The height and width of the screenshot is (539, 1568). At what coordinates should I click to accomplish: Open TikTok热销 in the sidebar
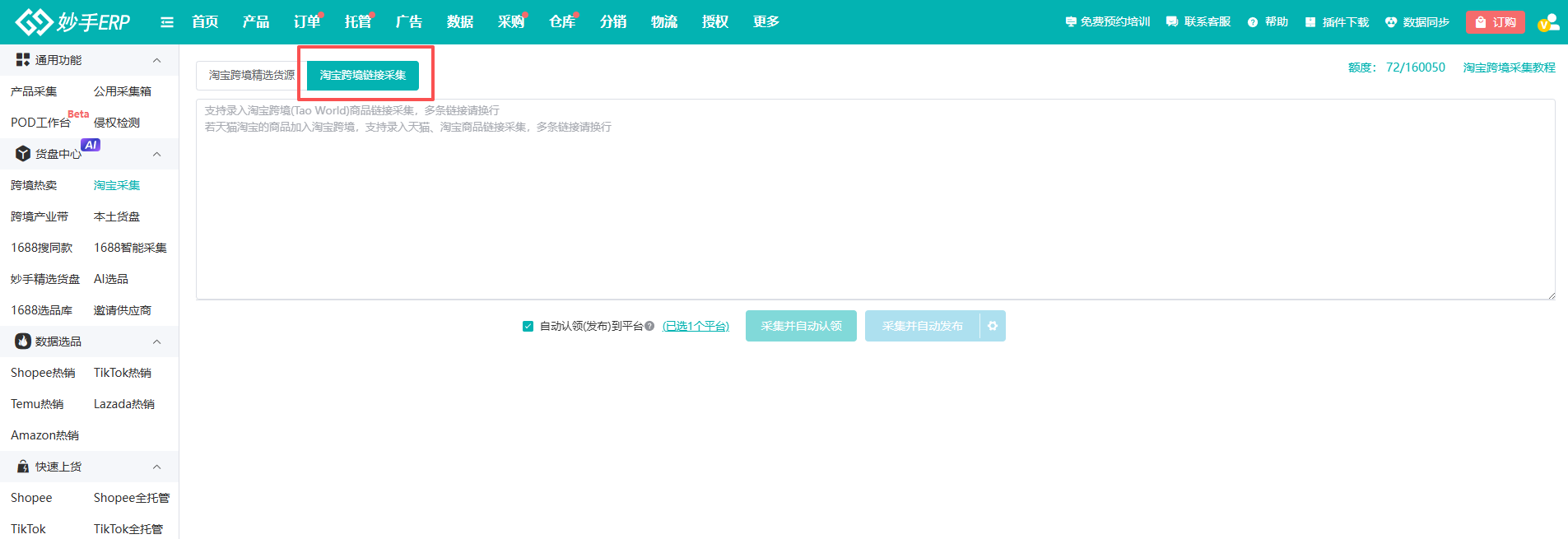pyautogui.click(x=123, y=373)
